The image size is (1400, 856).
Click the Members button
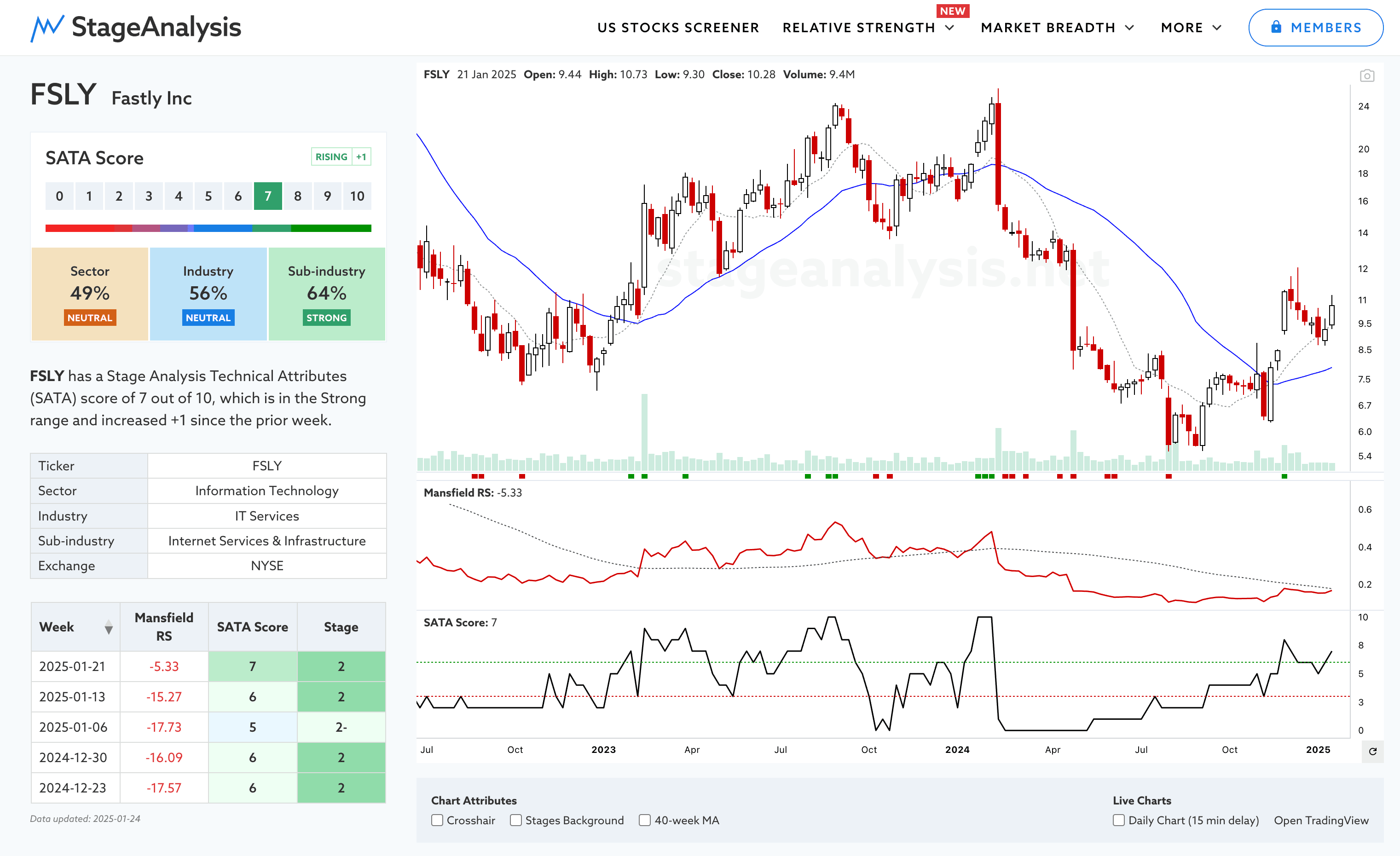1315,27
